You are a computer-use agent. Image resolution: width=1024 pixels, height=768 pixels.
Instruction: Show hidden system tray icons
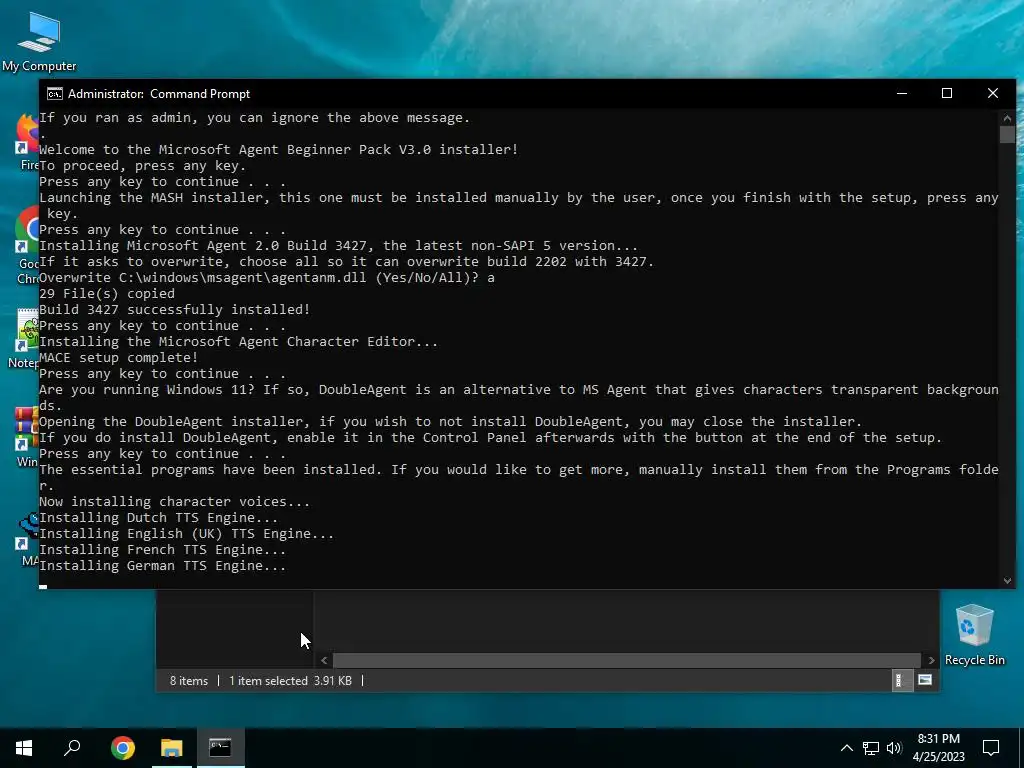846,748
